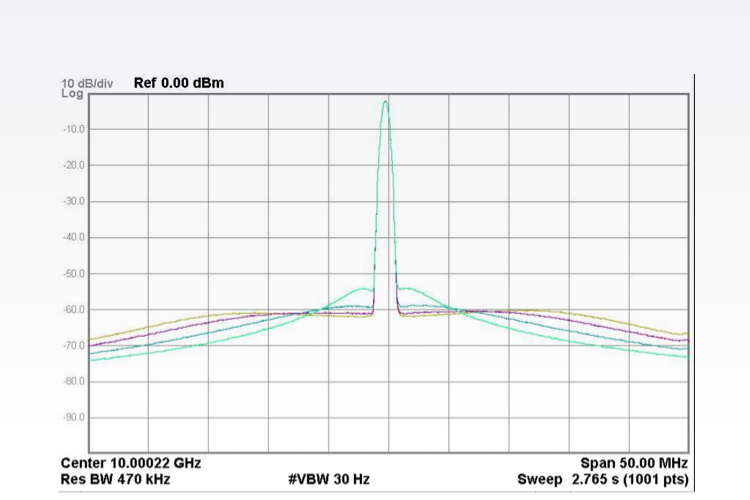750x500 pixels.
Task: Click the yellow trace at the left edge
Action: tap(93, 339)
